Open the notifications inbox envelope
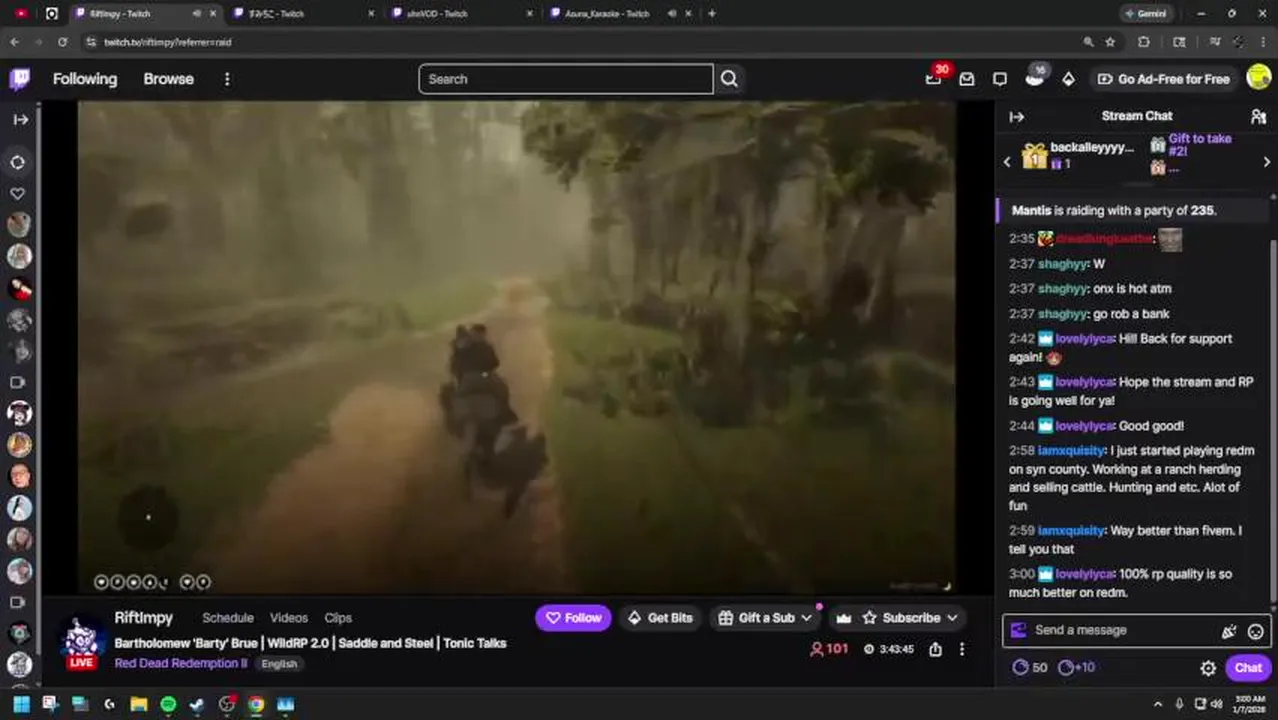This screenshot has width=1278, height=720. [x=967, y=79]
